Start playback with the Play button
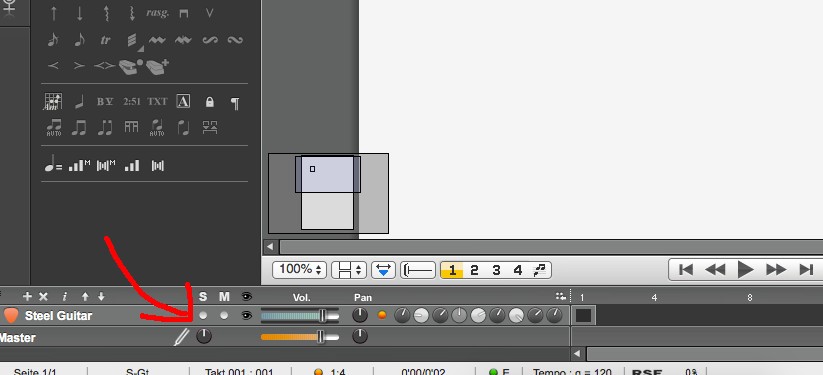The height and width of the screenshot is (375, 823). tap(745, 269)
